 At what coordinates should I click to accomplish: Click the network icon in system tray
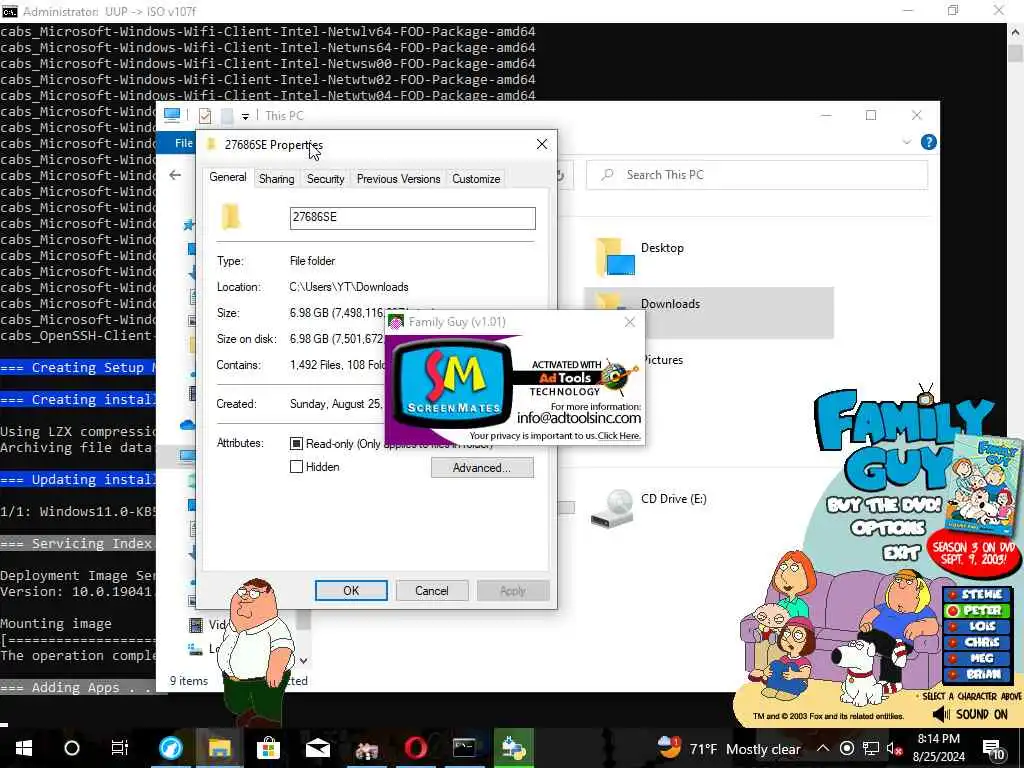(x=871, y=748)
